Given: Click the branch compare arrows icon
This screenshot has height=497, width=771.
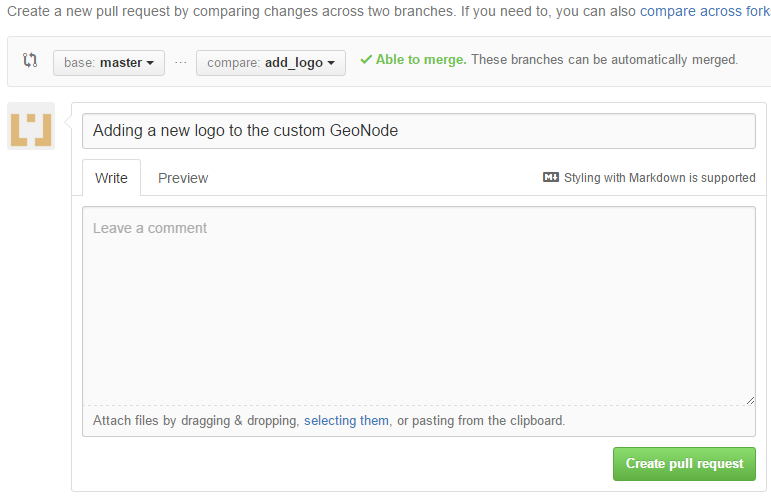Looking at the screenshot, I should (x=30, y=60).
